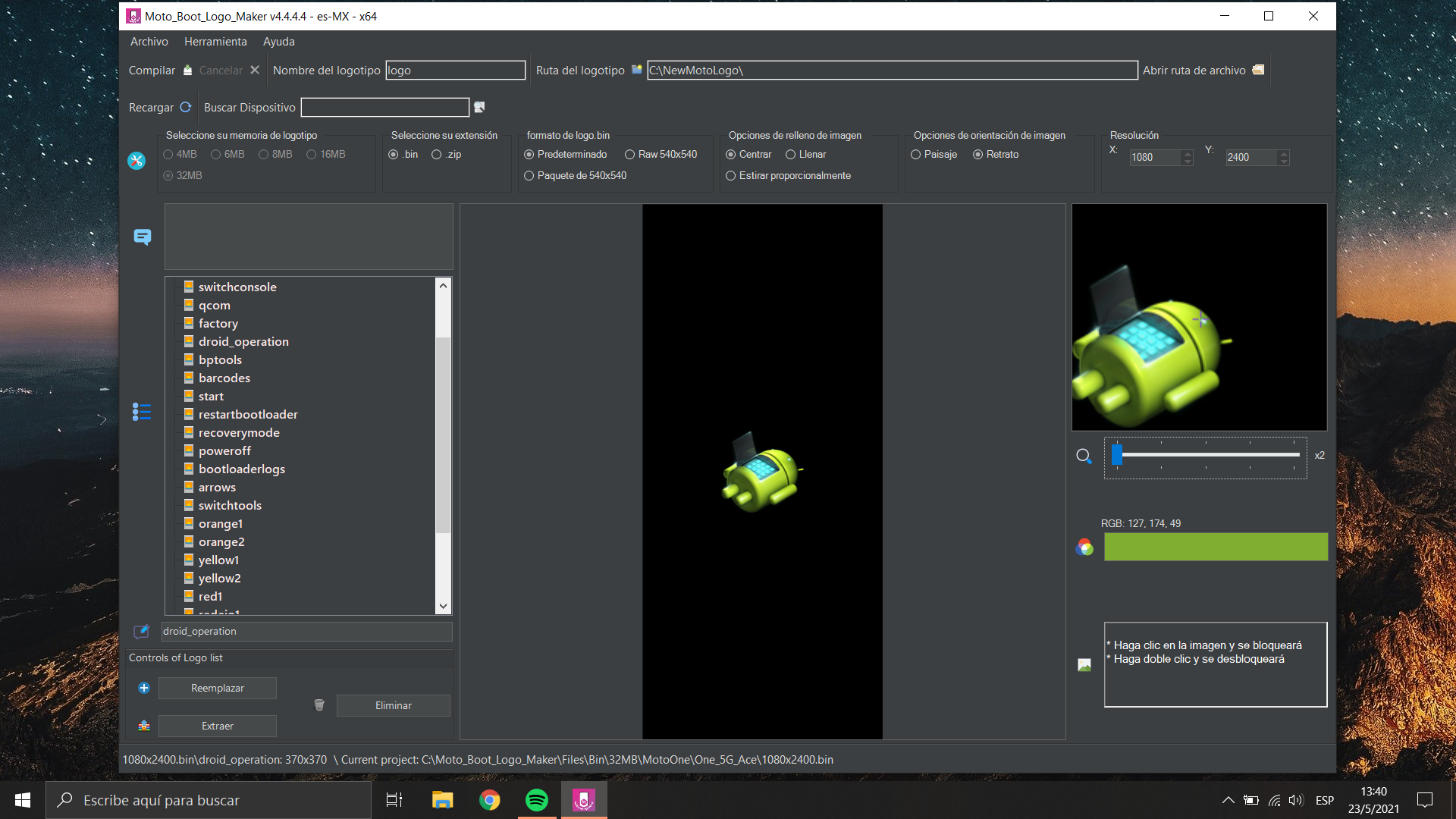Image resolution: width=1456 pixels, height=819 pixels.
Task: Click the color picker wheel icon
Action: tap(1084, 547)
